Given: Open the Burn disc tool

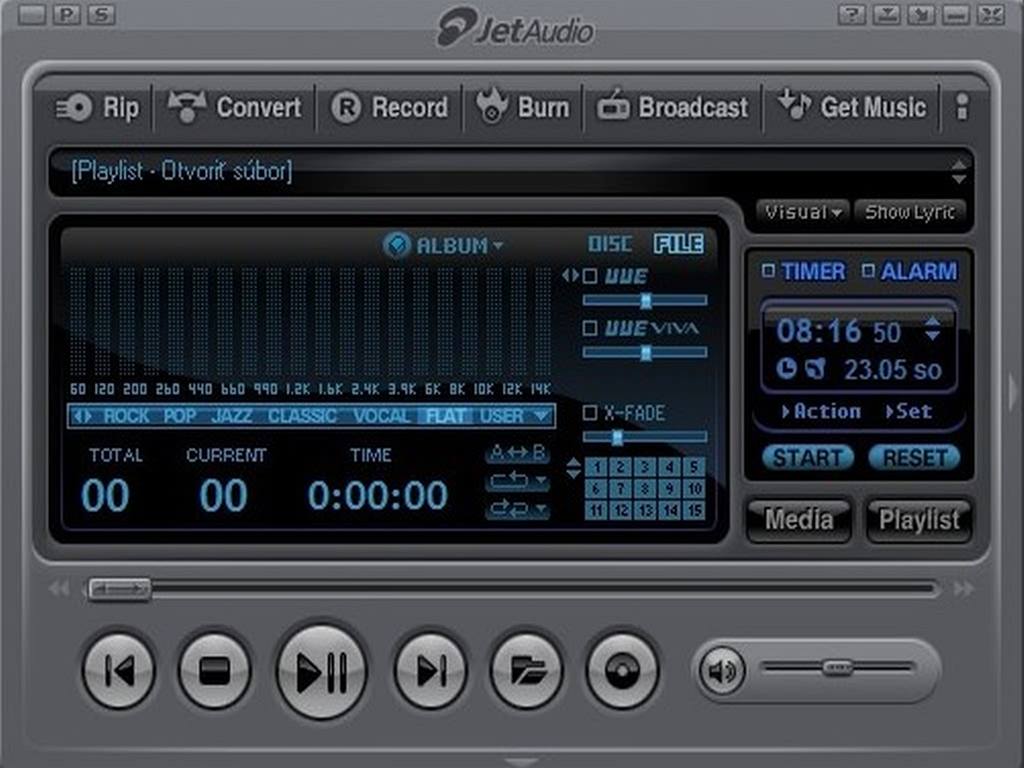Looking at the screenshot, I should point(522,106).
